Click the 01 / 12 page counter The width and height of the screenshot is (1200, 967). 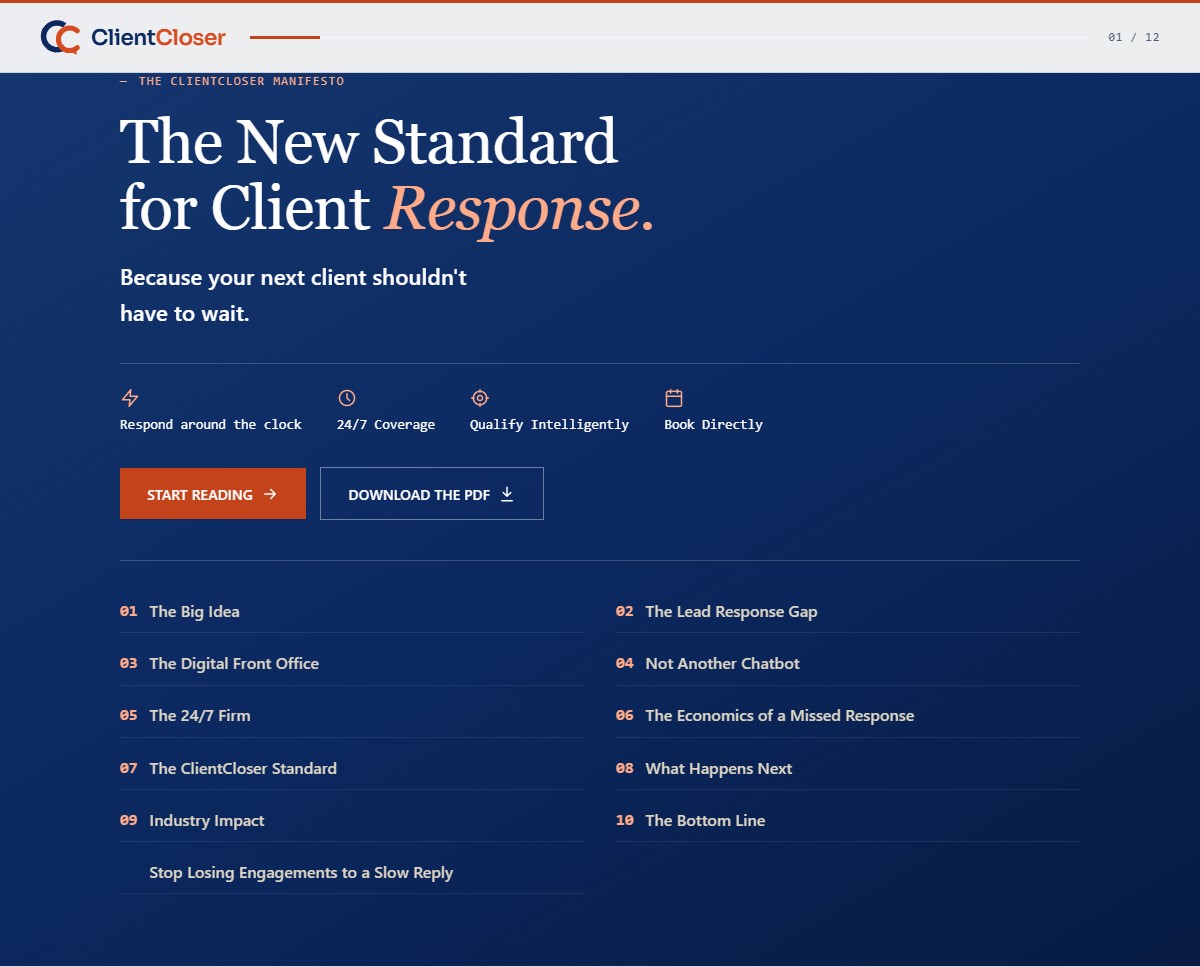click(x=1134, y=37)
